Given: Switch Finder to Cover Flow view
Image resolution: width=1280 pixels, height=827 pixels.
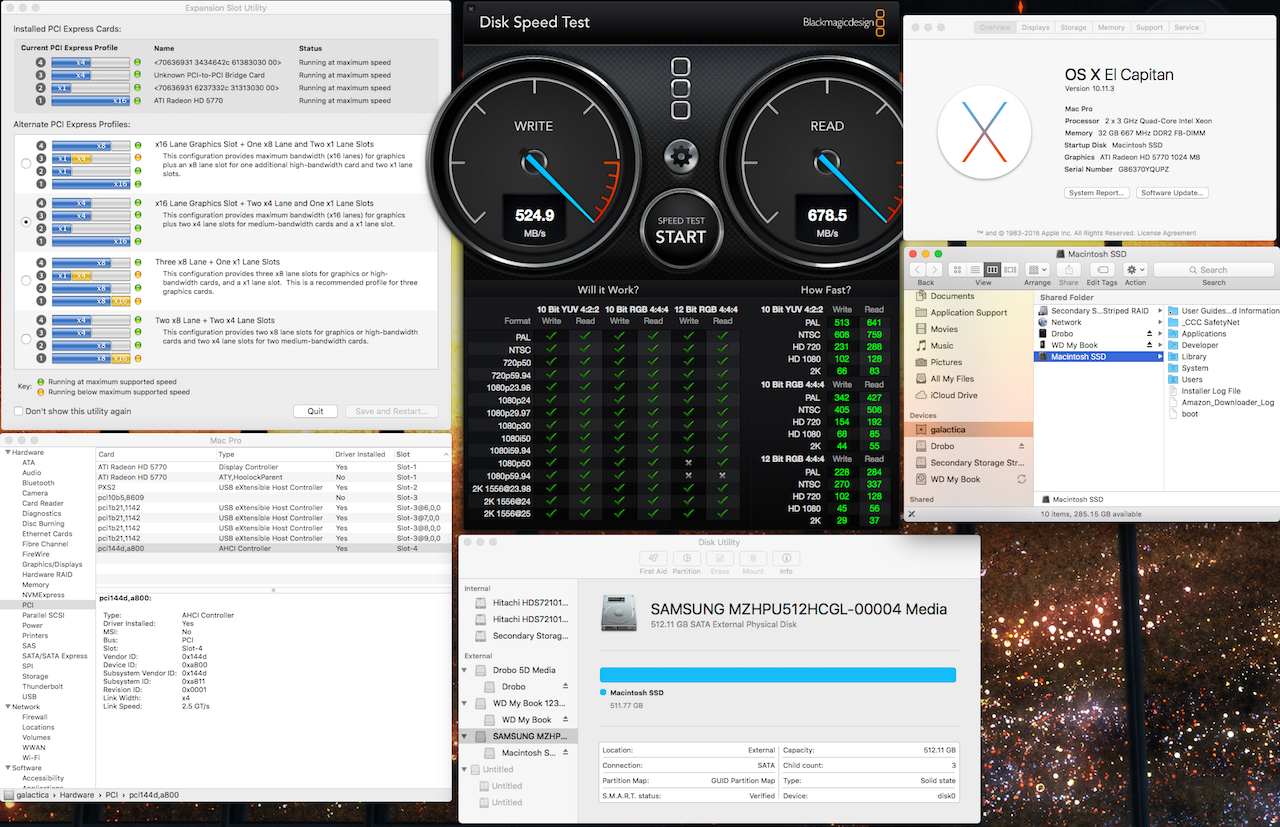Looking at the screenshot, I should point(1010,270).
